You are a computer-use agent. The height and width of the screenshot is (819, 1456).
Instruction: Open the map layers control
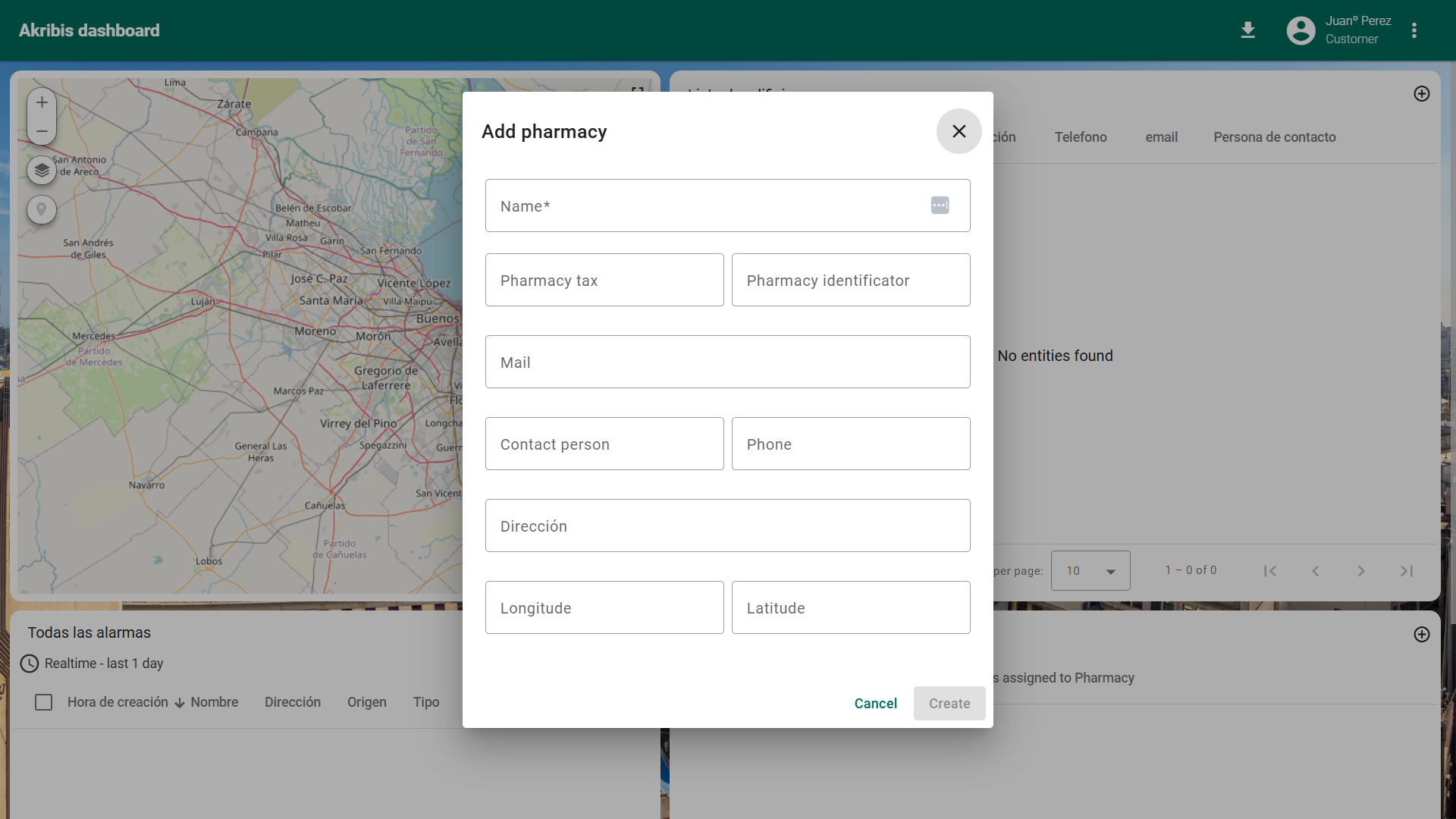42,170
